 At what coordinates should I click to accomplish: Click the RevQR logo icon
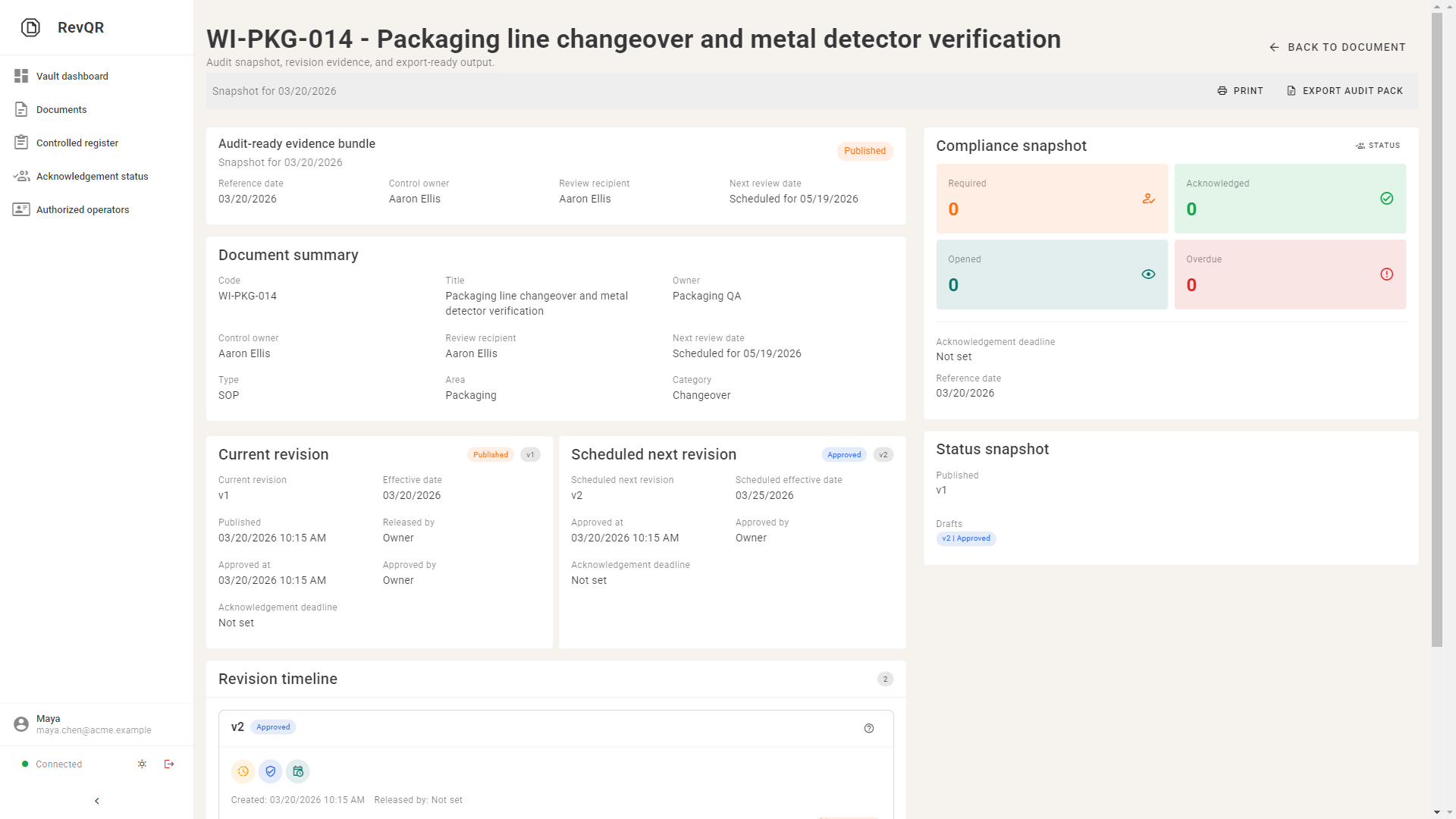[31, 27]
